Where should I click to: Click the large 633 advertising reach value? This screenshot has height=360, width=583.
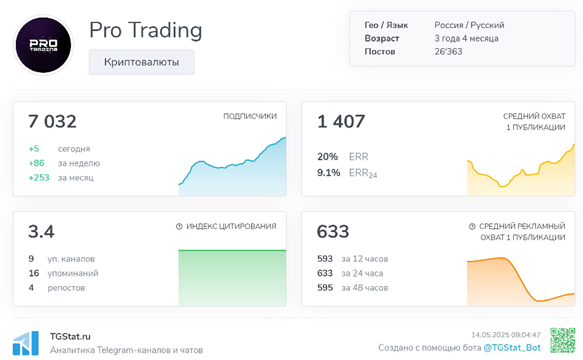point(333,232)
